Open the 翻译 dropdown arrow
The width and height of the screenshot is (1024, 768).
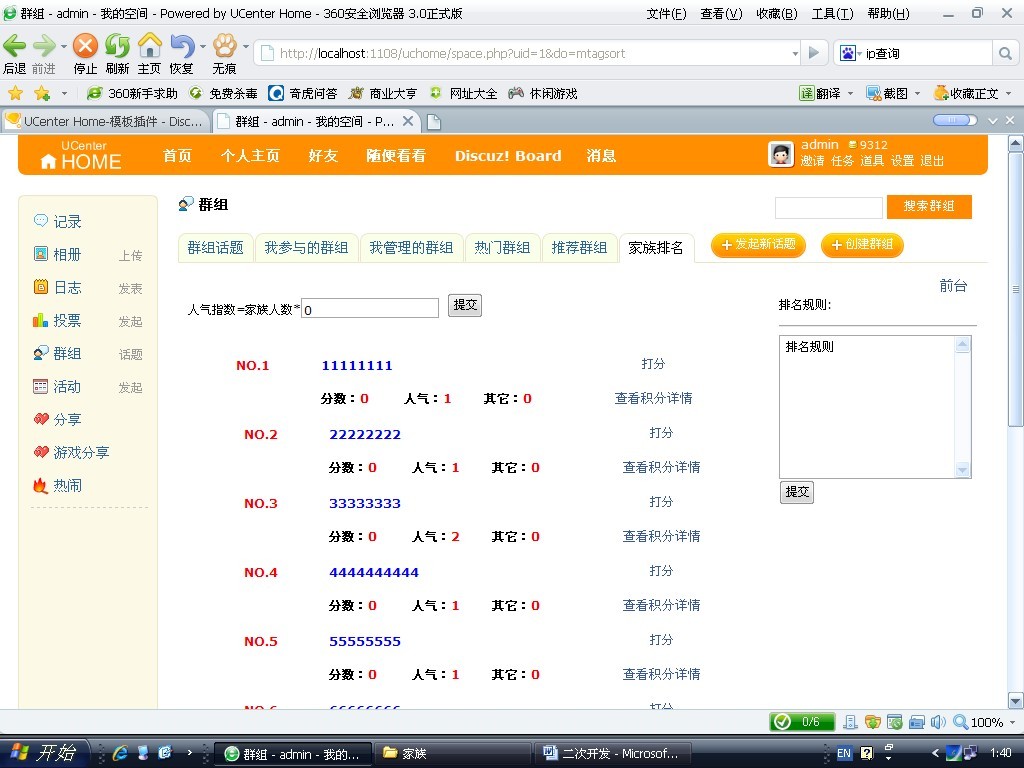point(850,93)
